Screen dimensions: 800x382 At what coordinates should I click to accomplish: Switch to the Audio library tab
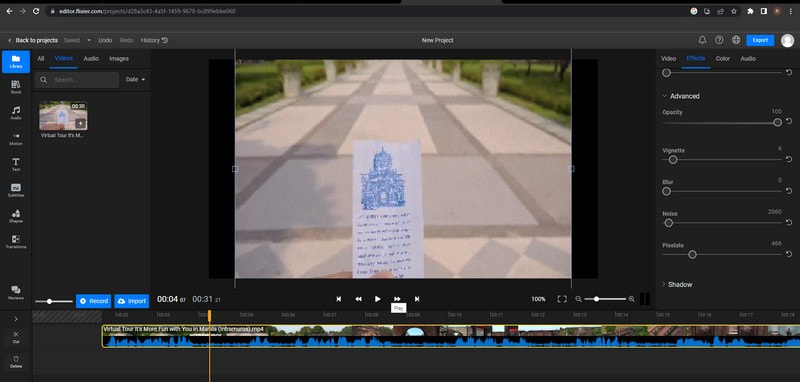(91, 59)
